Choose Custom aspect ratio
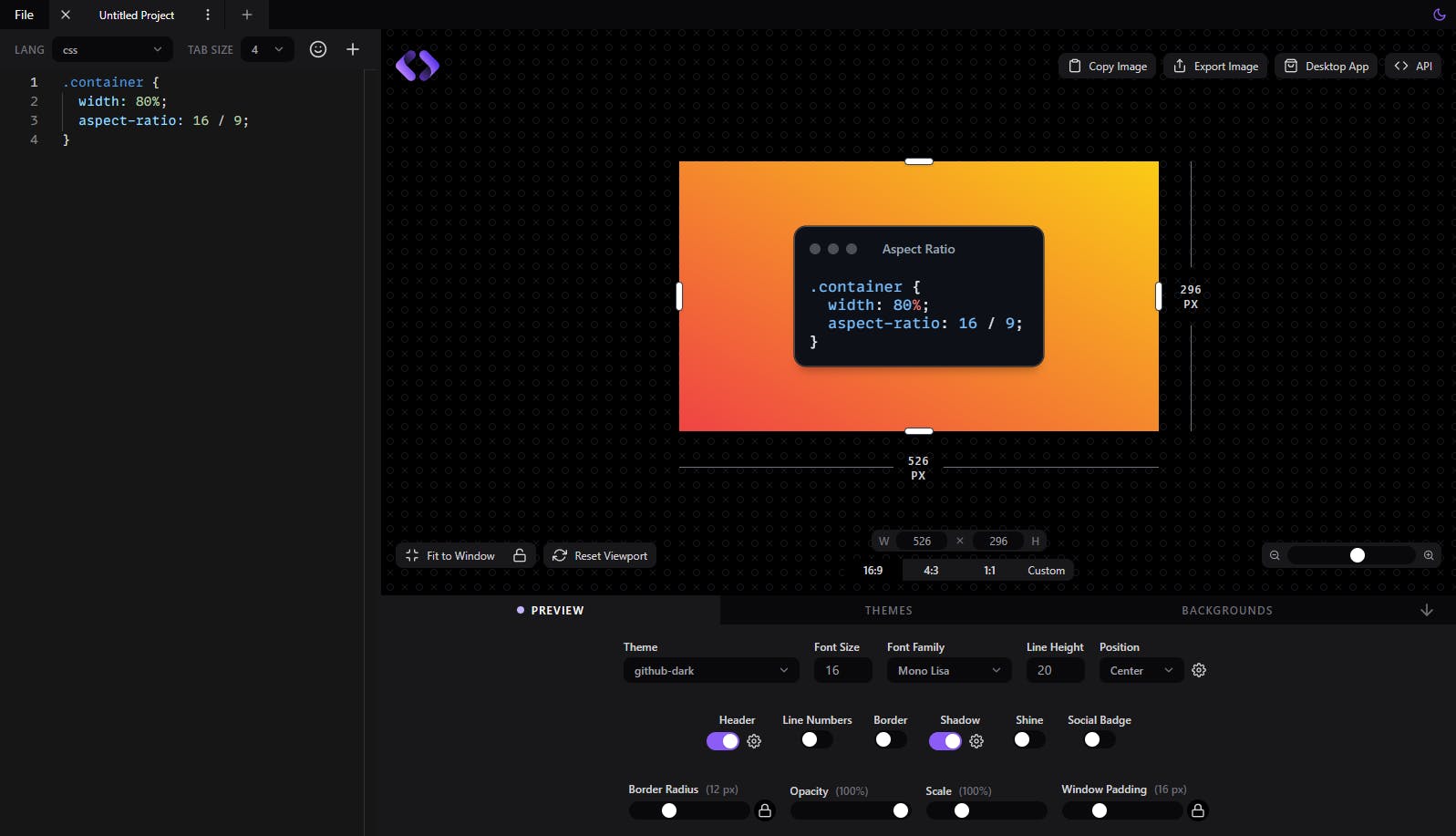The image size is (1456, 836). [1046, 570]
